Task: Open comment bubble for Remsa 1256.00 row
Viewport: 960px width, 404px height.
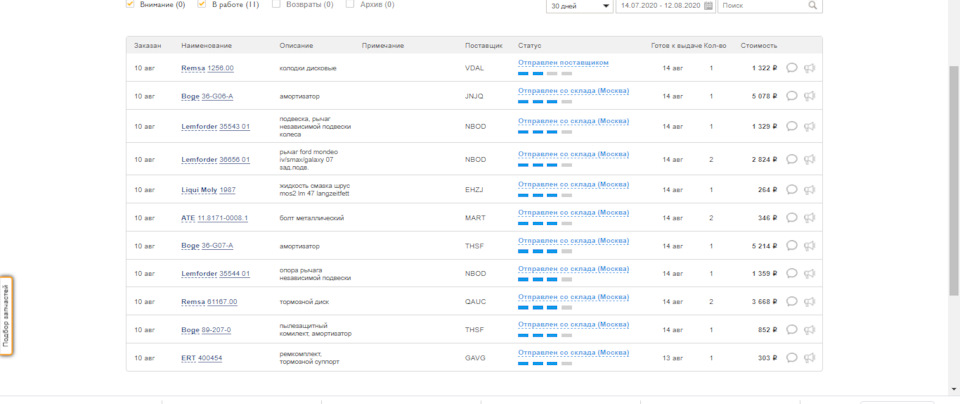Action: [x=791, y=68]
